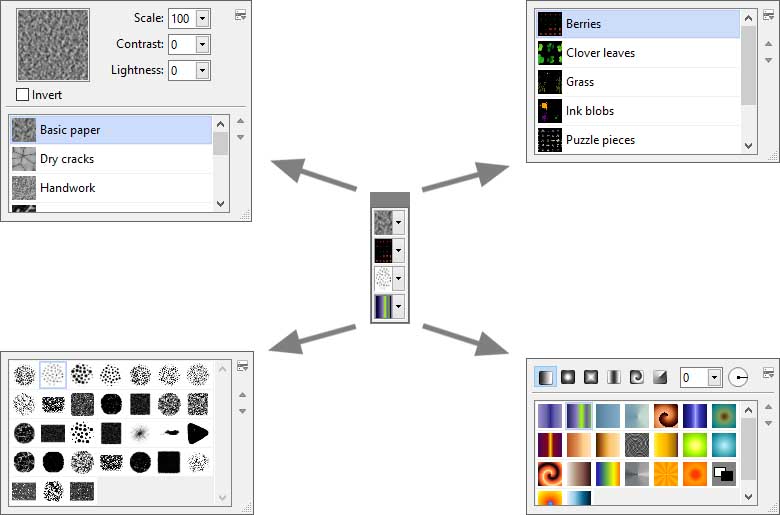Open the gradient panel options menu icon

click(x=768, y=372)
